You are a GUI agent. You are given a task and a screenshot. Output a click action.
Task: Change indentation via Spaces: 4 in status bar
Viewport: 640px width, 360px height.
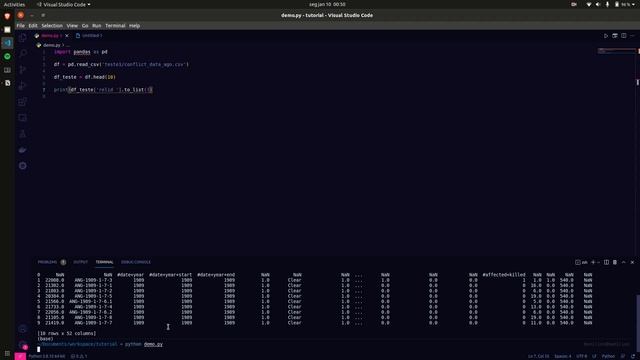click(562, 356)
